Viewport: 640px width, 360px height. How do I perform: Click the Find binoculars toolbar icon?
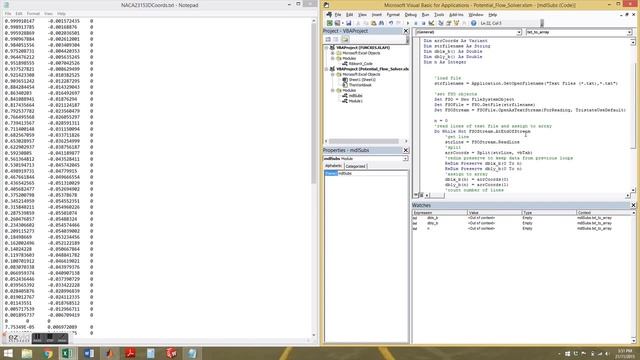coord(382,23)
